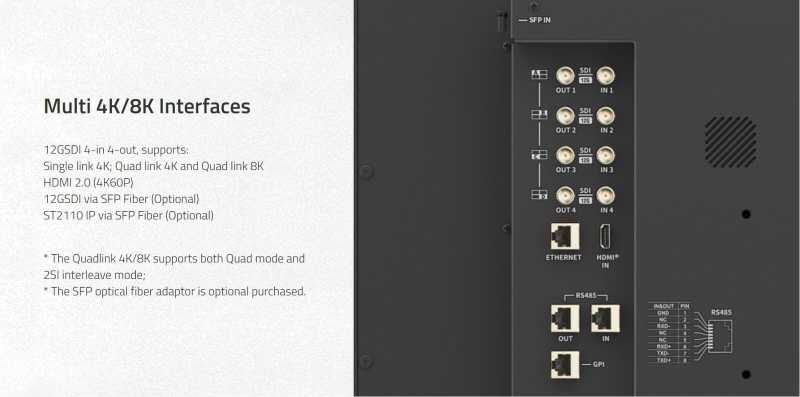Choose the SDI IN 4 connector
Screen dimensions: 800x397
click(606, 195)
